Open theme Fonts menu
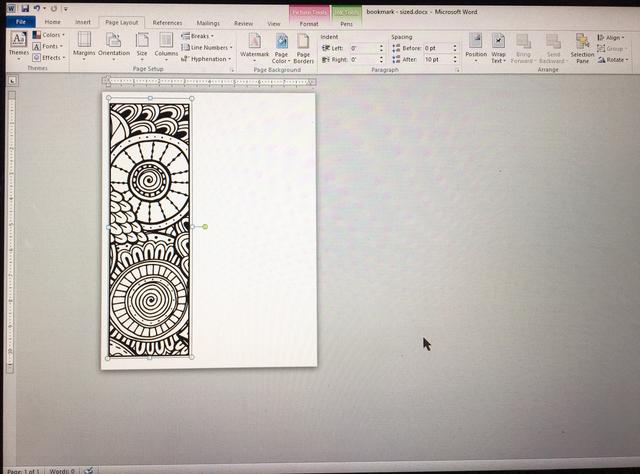The image size is (640, 474). point(48,47)
